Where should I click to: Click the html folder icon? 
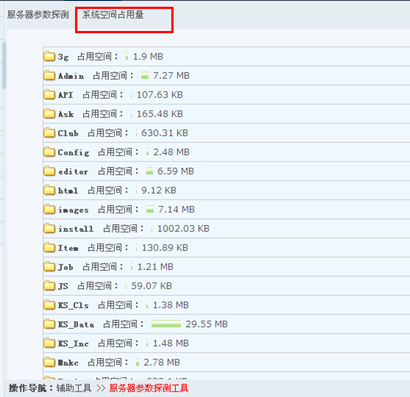[49, 190]
